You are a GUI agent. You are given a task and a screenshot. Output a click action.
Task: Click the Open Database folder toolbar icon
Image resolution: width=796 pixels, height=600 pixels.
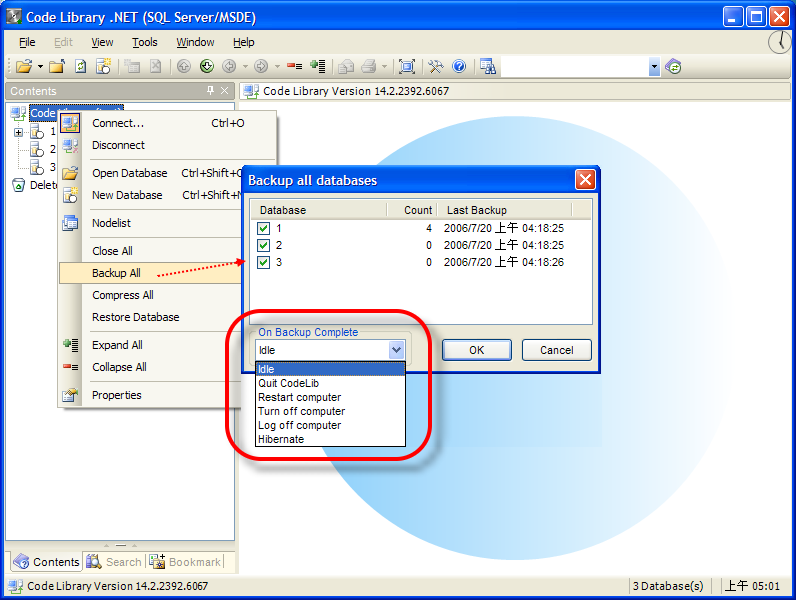pos(24,66)
